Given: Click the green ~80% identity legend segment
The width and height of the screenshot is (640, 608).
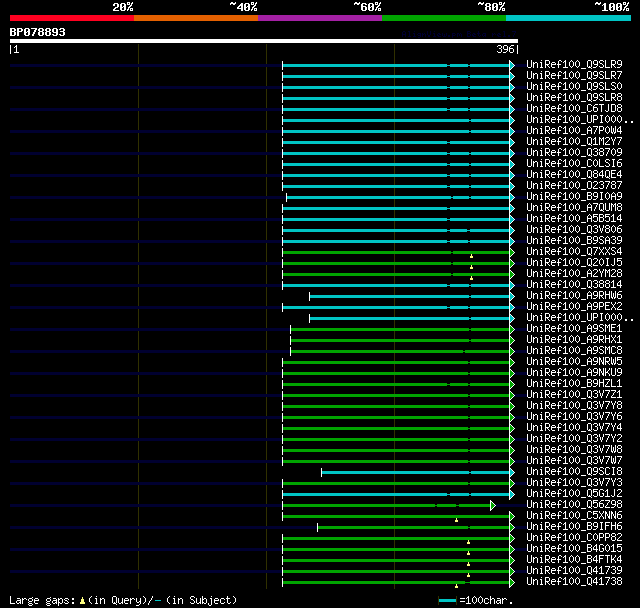Looking at the screenshot, I should pos(444,18).
